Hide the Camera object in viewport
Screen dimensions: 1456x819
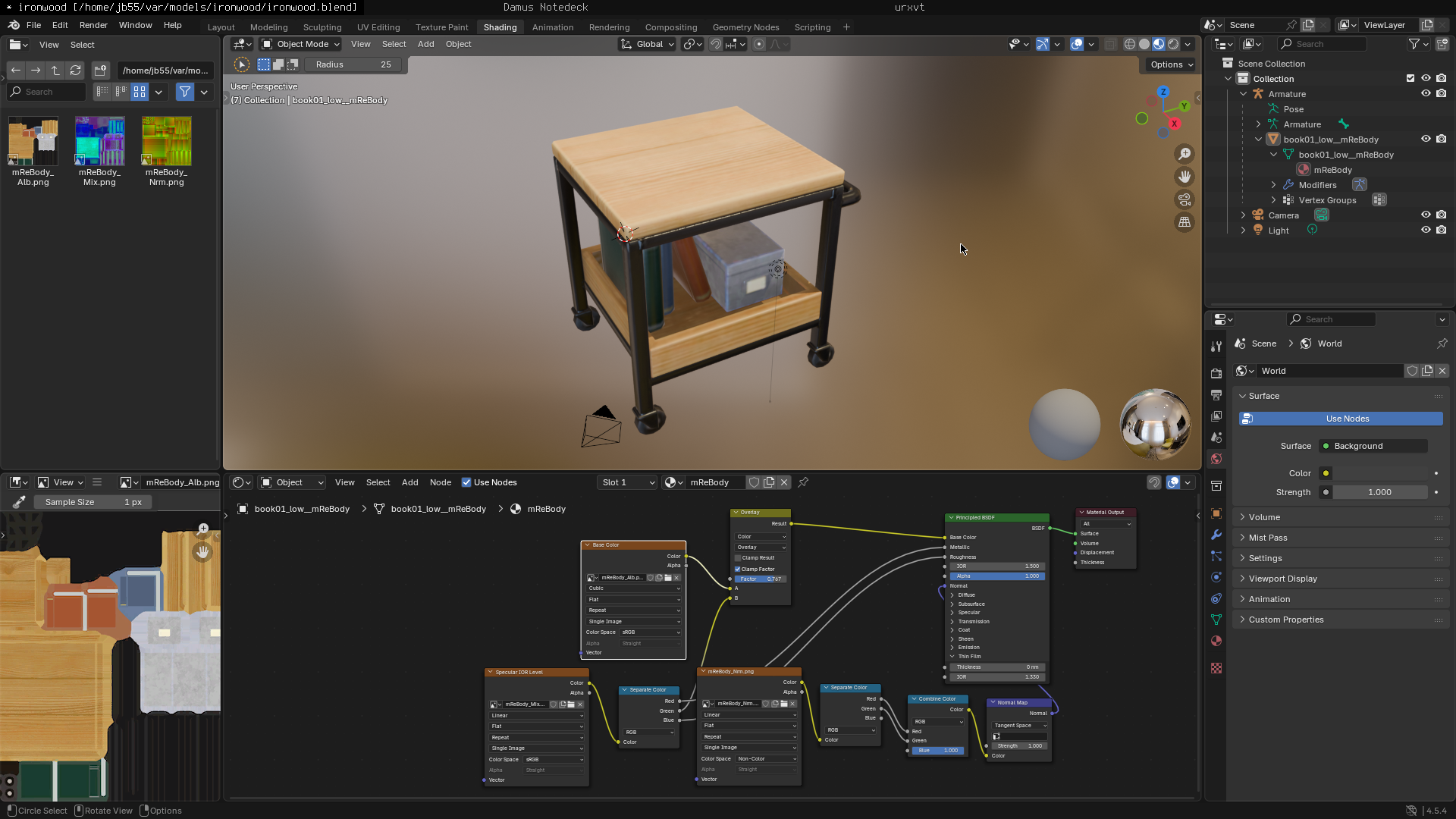pyautogui.click(x=1426, y=215)
